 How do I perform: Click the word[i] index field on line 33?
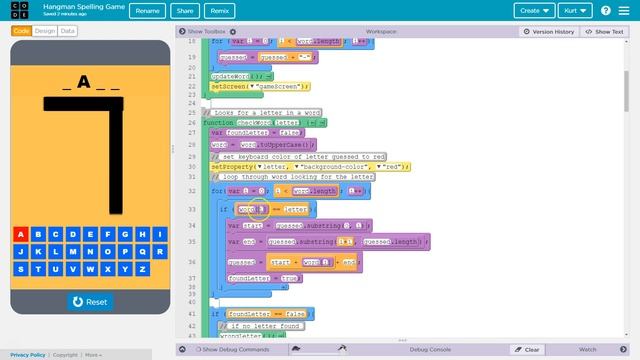[262, 209]
